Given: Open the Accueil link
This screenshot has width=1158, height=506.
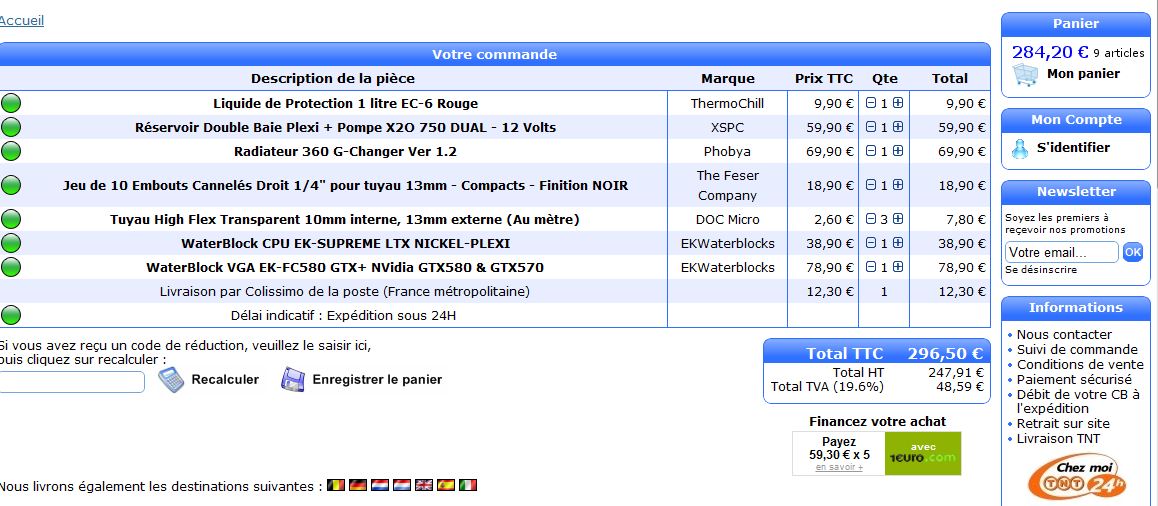Looking at the screenshot, I should pyautogui.click(x=21, y=20).
